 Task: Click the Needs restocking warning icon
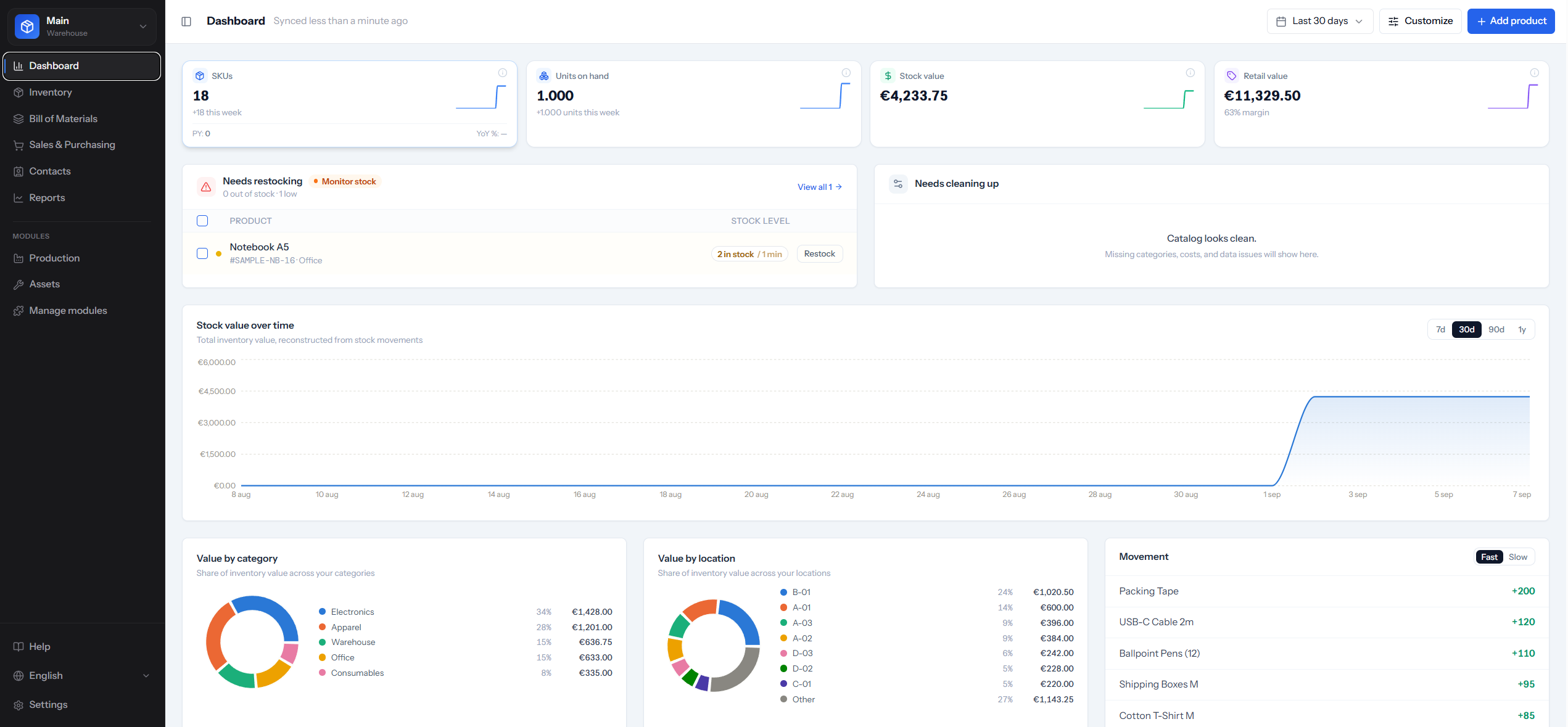[x=206, y=187]
